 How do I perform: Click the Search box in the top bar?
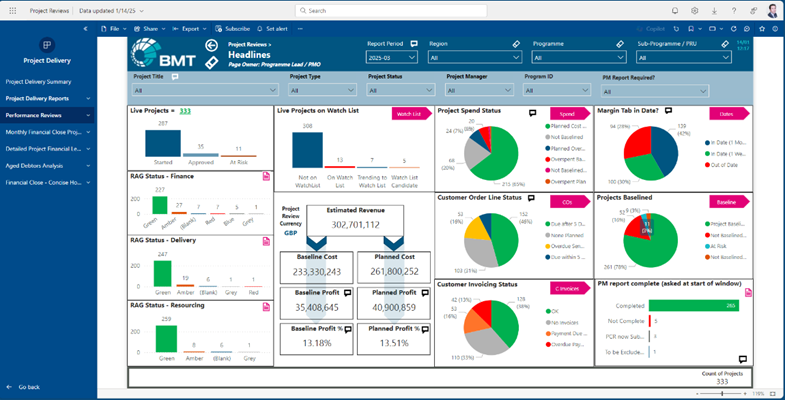[392, 10]
